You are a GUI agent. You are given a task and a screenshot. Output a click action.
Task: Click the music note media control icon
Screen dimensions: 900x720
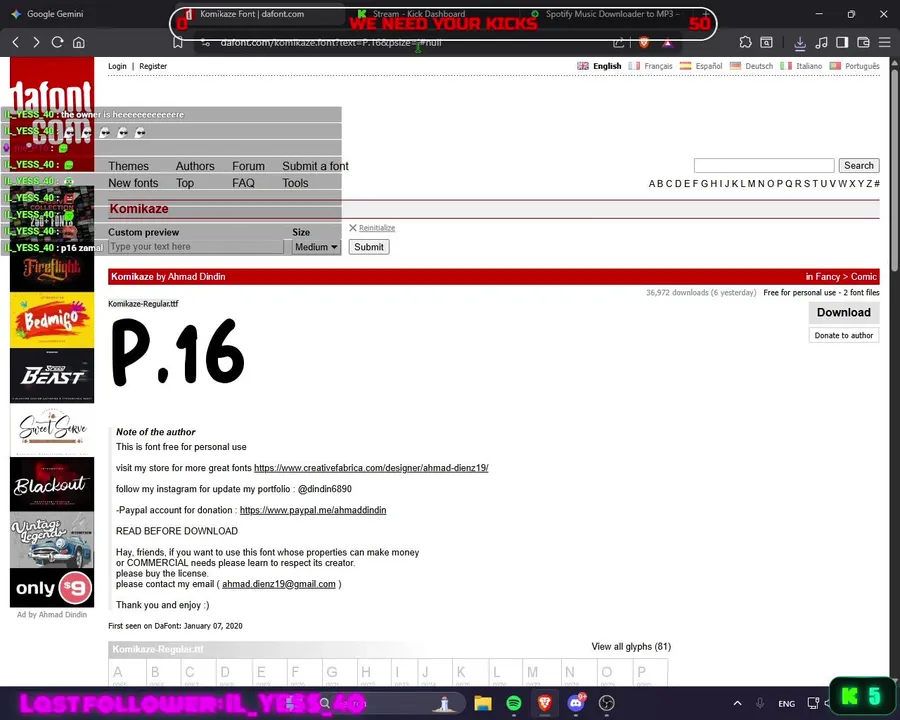pyautogui.click(x=821, y=42)
